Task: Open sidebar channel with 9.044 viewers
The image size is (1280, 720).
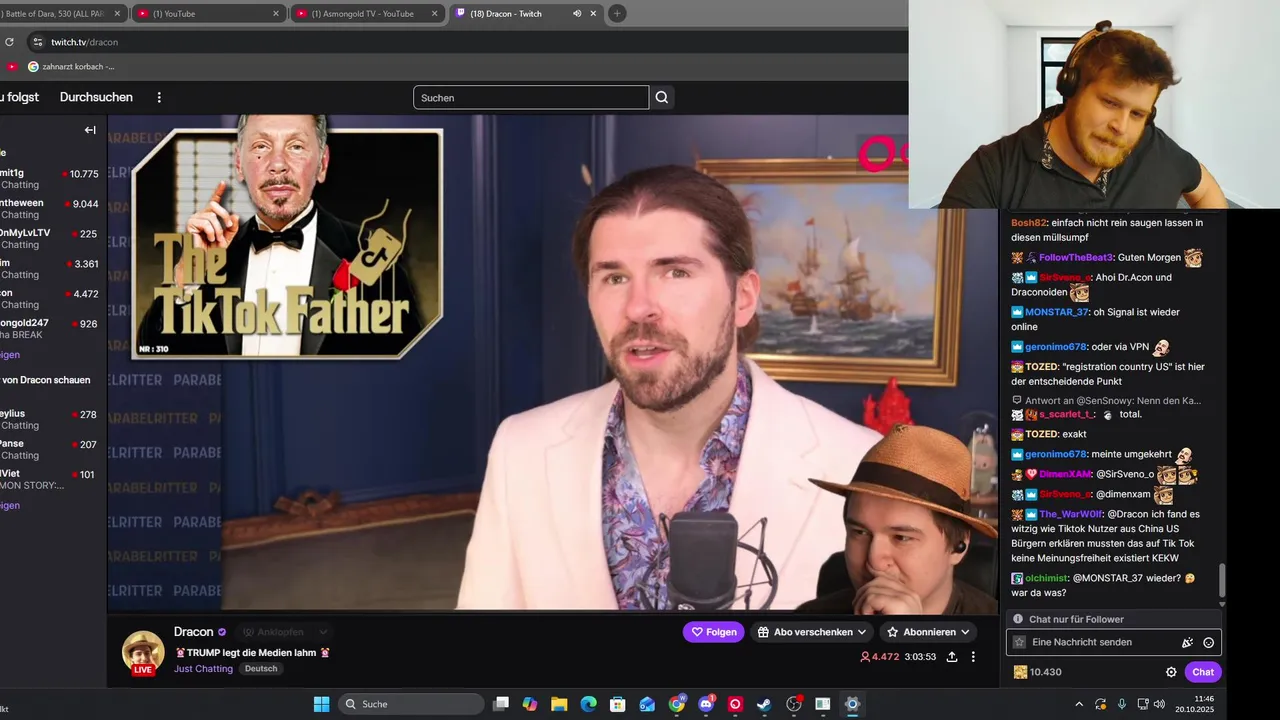Action: 51,209
